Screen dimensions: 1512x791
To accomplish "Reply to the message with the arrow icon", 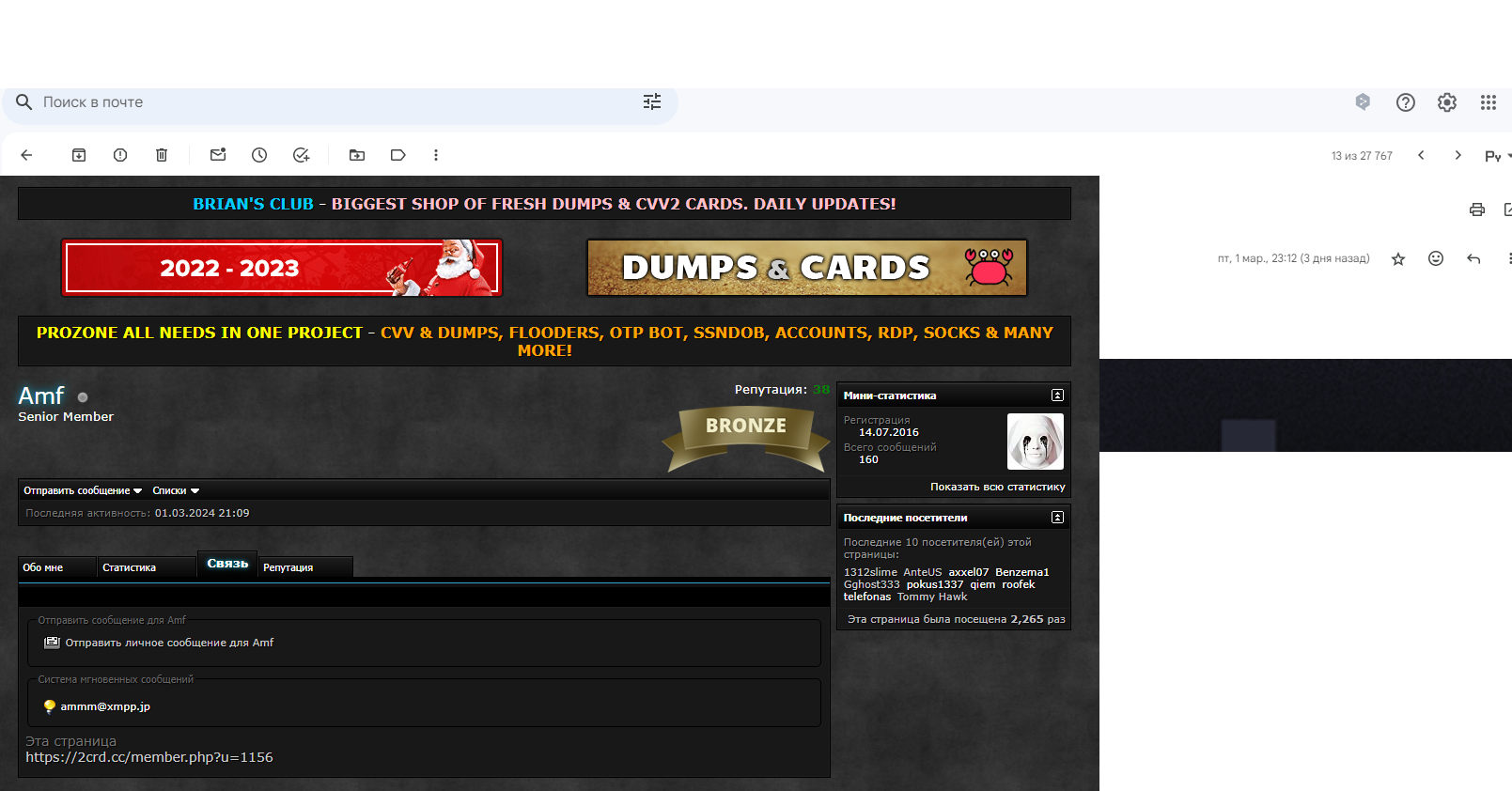I will point(1473,258).
